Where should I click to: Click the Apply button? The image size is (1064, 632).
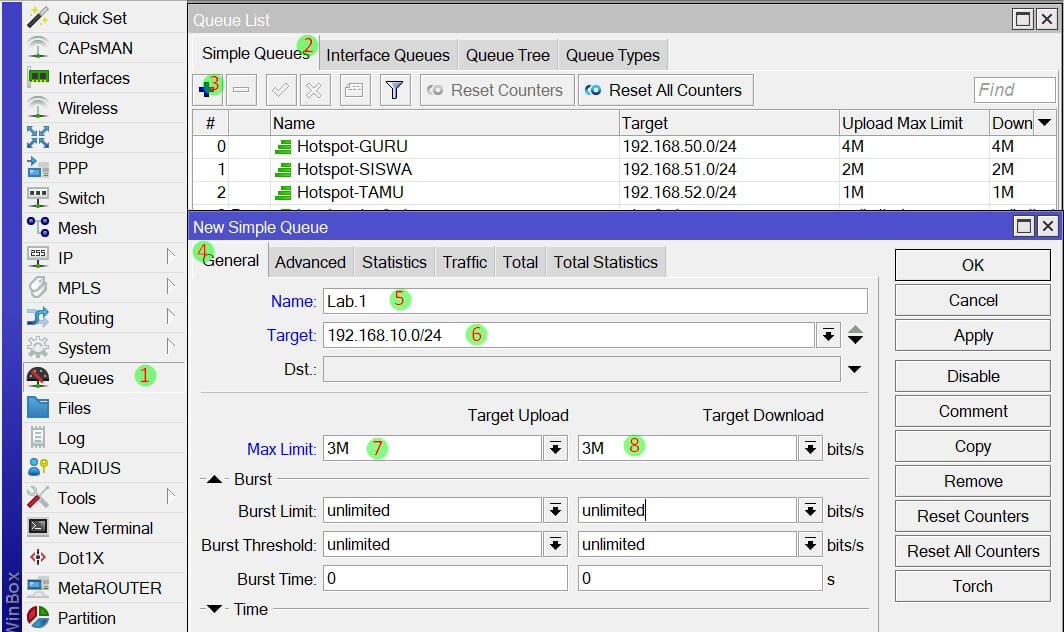click(x=972, y=336)
